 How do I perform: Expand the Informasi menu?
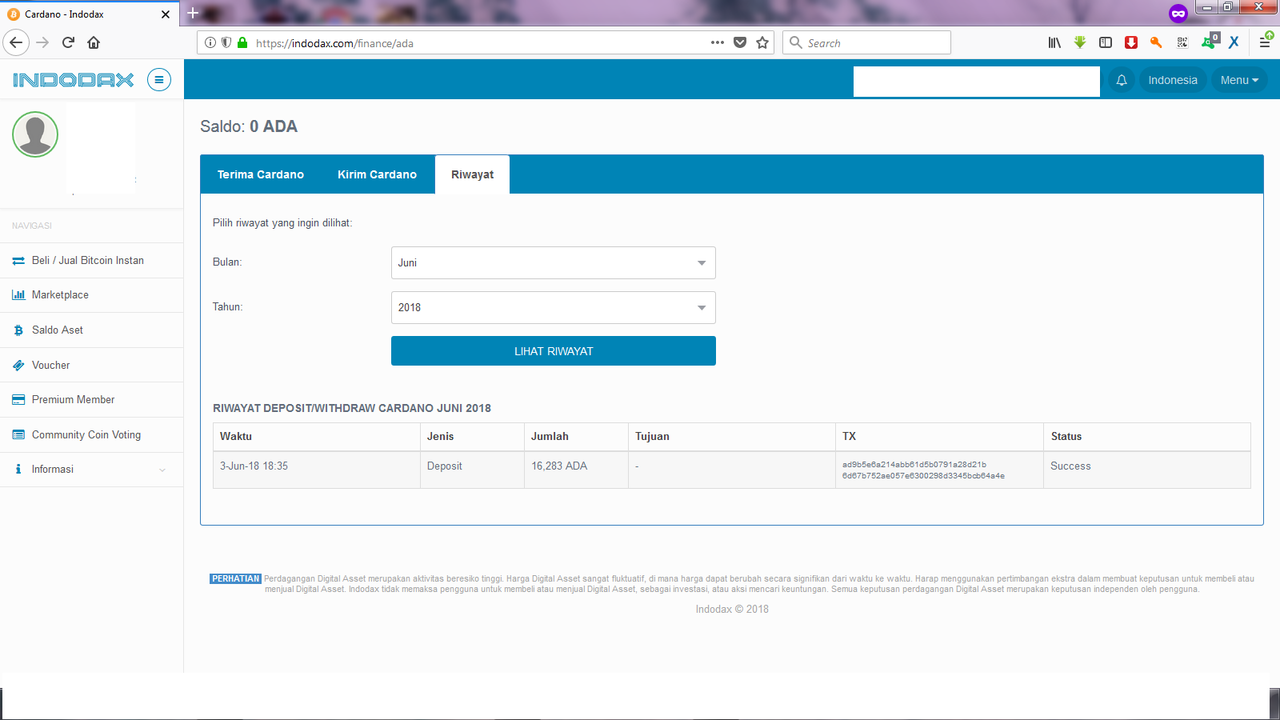click(91, 470)
